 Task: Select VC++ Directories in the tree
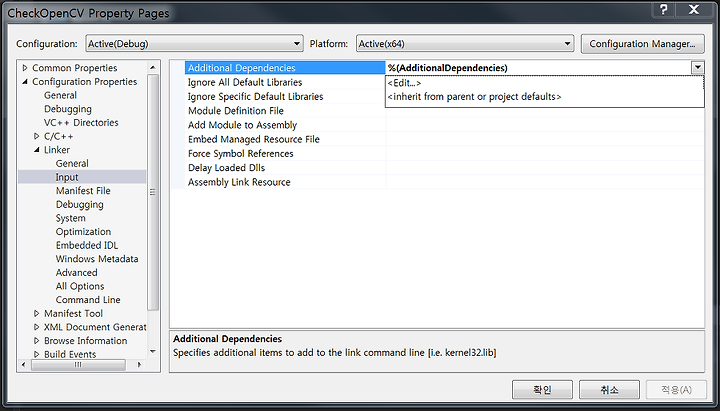click(81, 123)
